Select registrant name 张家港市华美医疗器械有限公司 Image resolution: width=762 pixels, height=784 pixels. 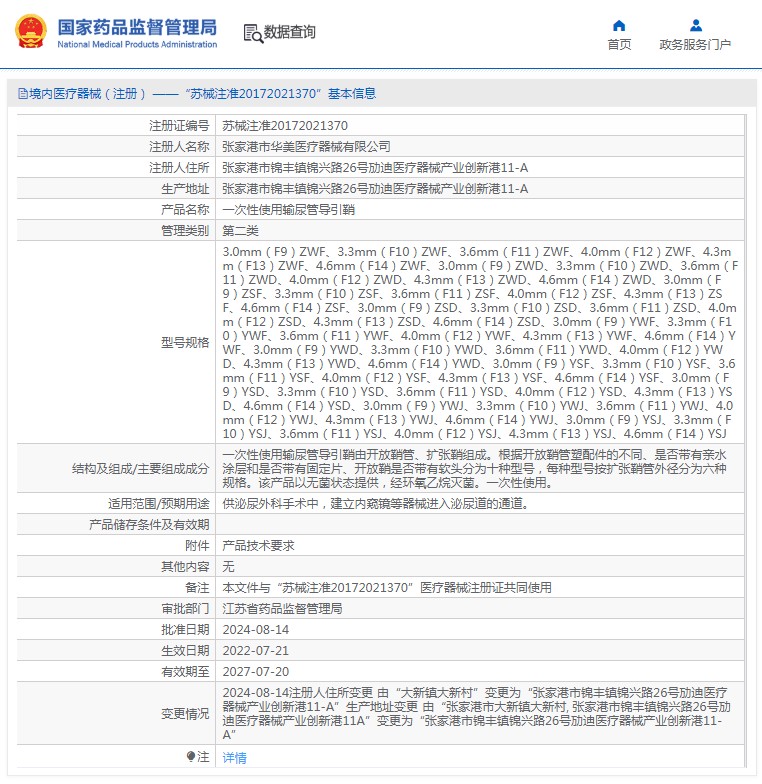point(306,146)
